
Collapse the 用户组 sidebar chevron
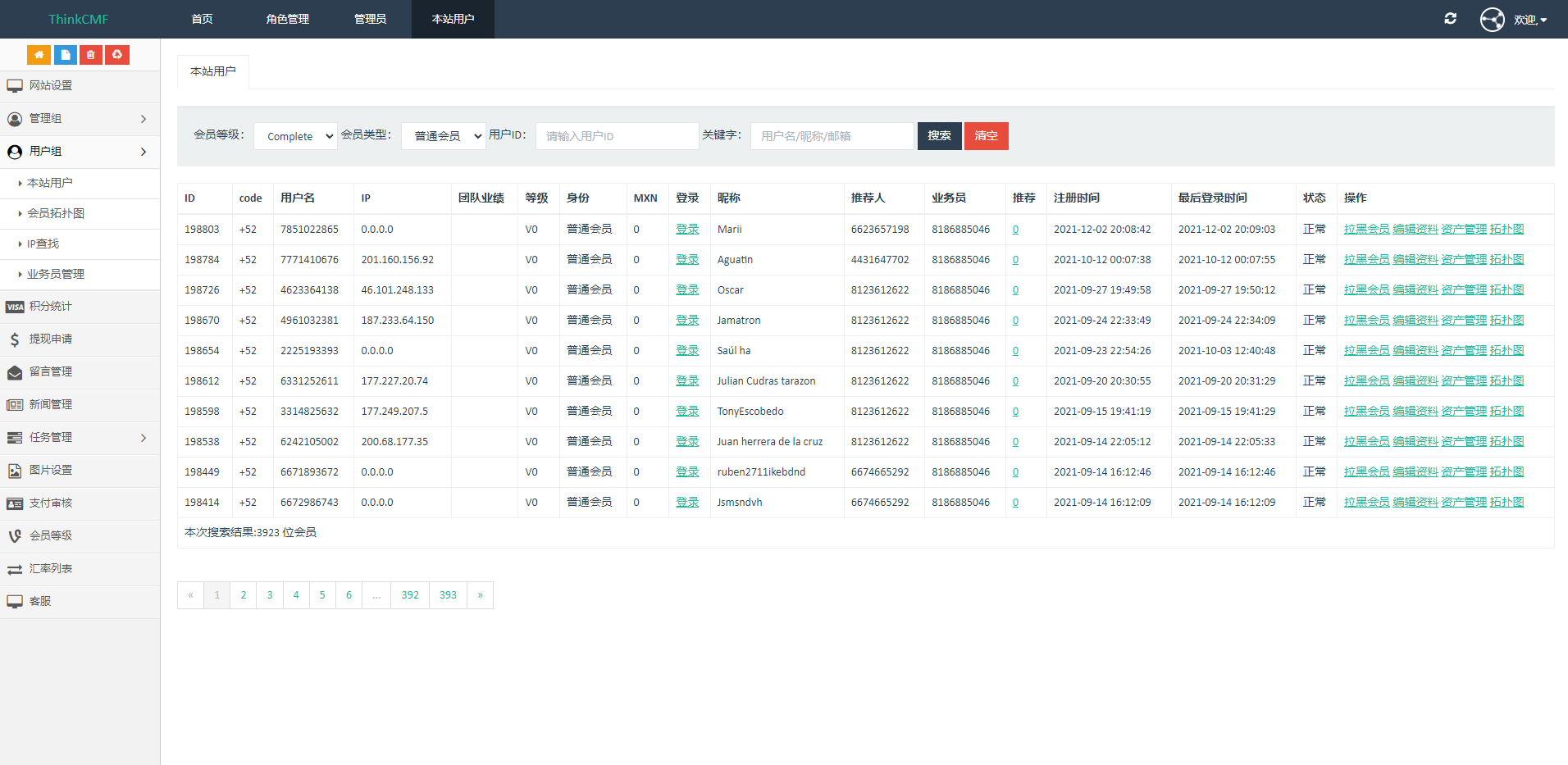(144, 152)
